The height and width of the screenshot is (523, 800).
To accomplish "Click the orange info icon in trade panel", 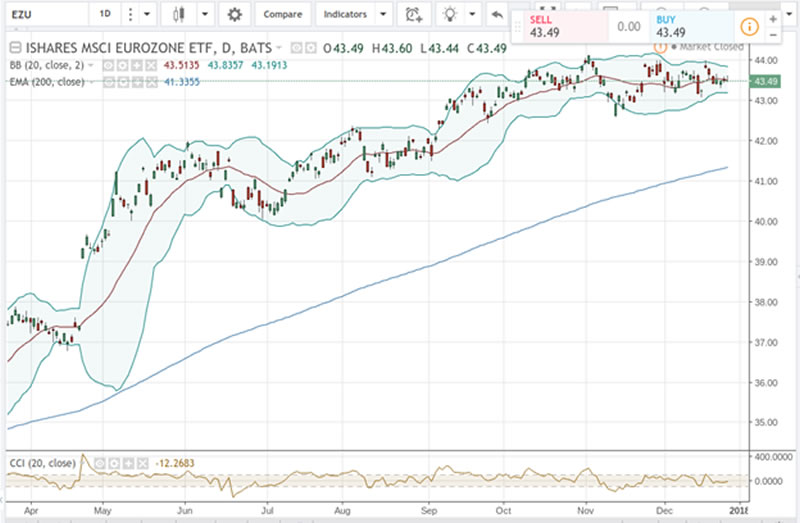I will point(748,27).
